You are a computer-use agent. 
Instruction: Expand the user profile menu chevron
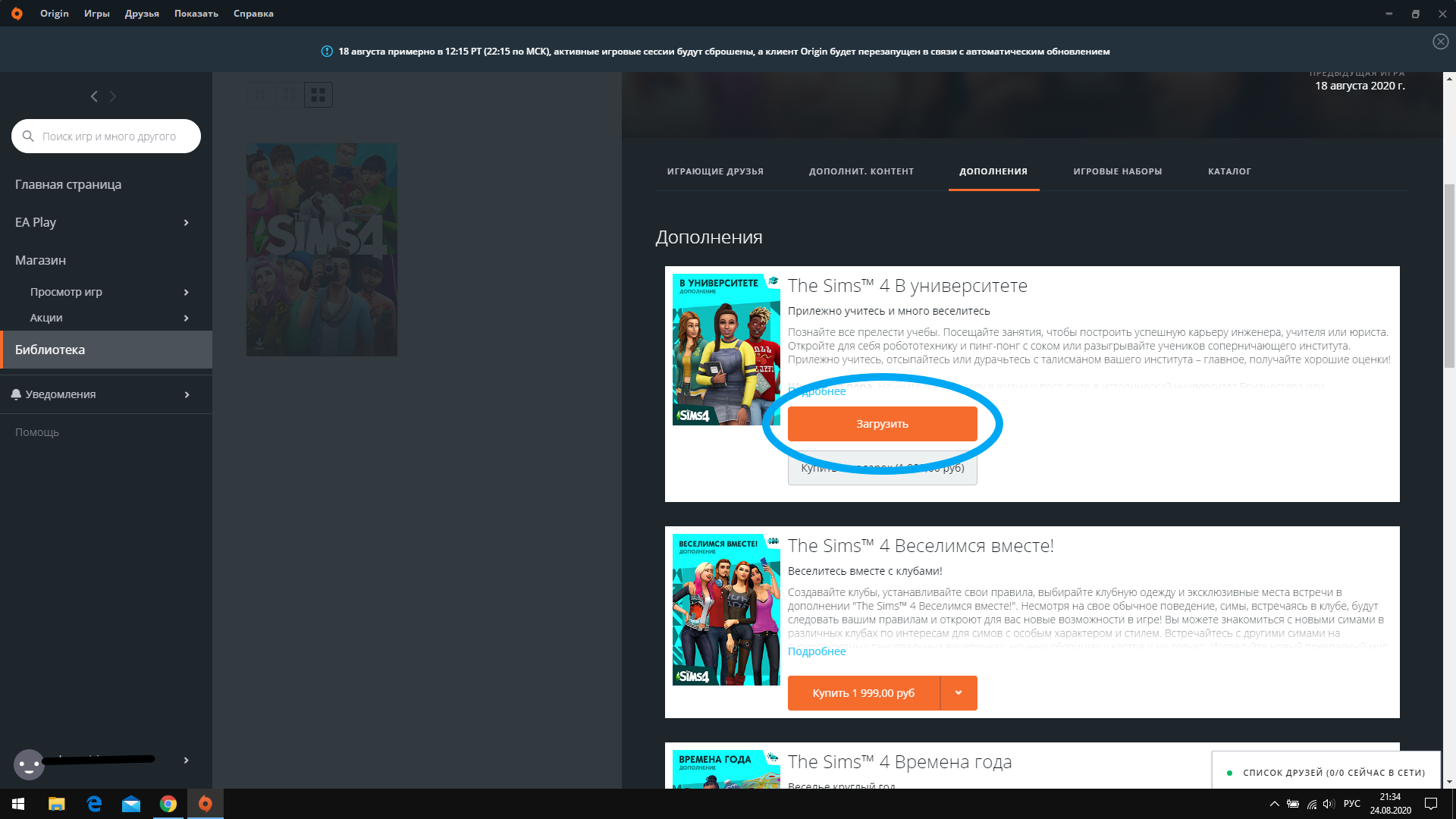tap(186, 761)
